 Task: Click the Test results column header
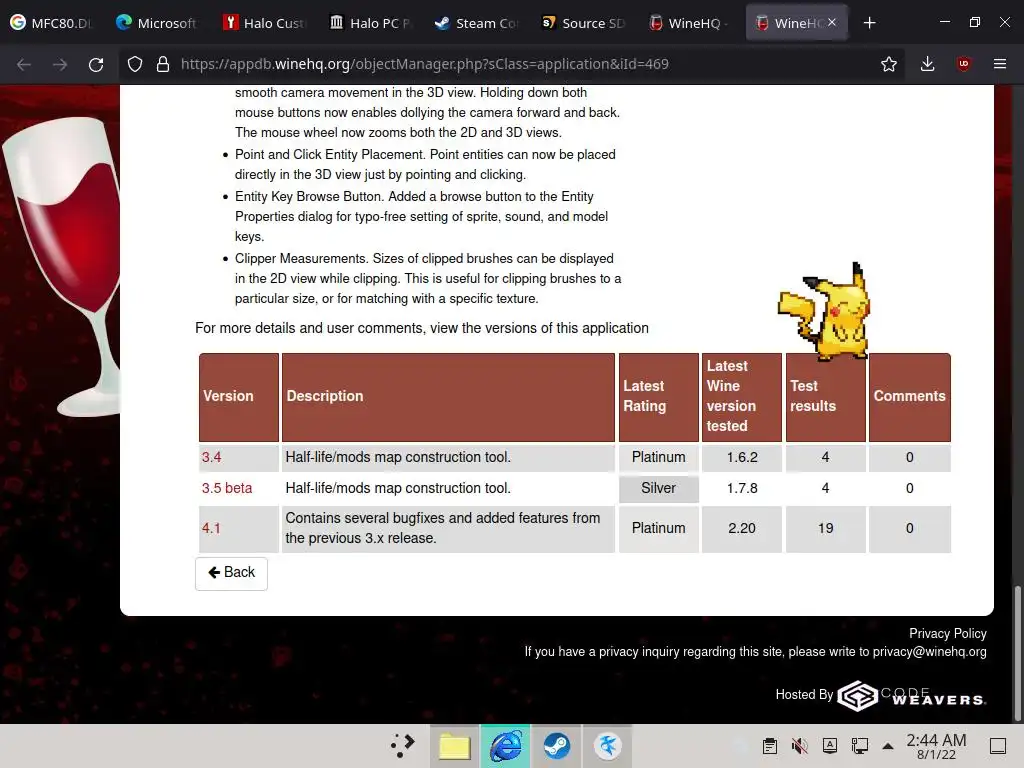825,396
